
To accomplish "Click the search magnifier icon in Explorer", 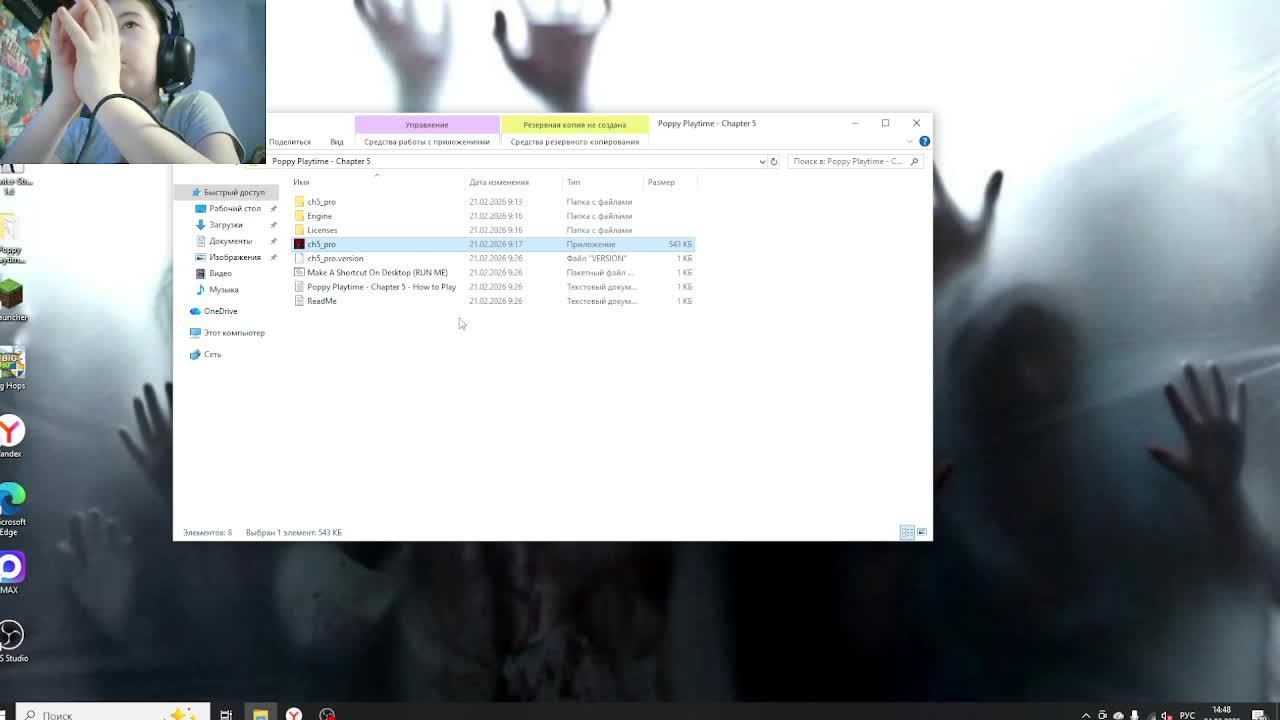I will point(914,161).
